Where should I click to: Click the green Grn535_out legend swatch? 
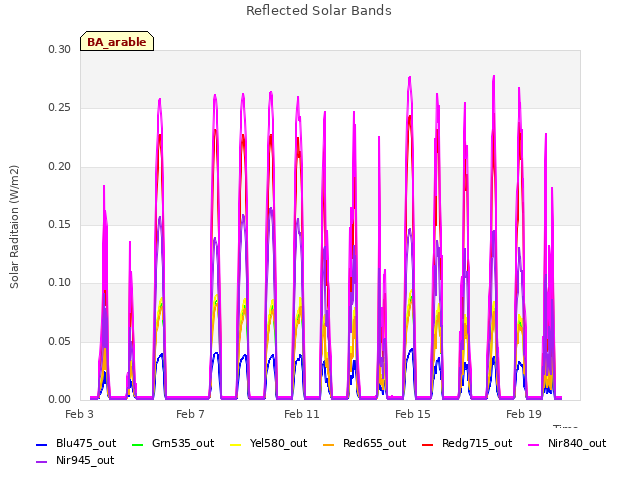(x=138, y=444)
